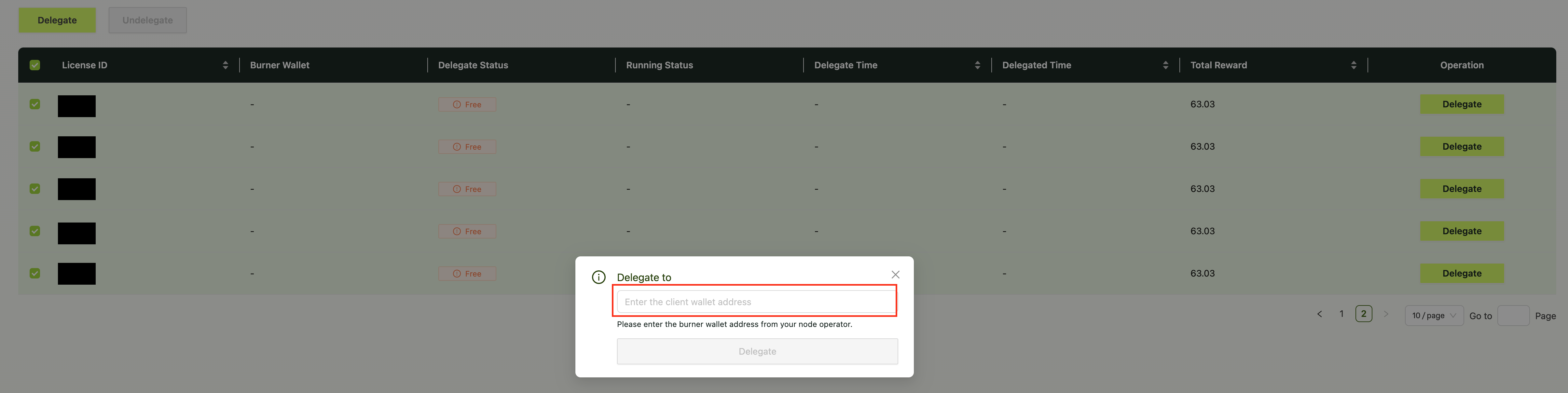Sort by License ID column arrows
Screen dimensions: 1568x393
(x=225, y=65)
